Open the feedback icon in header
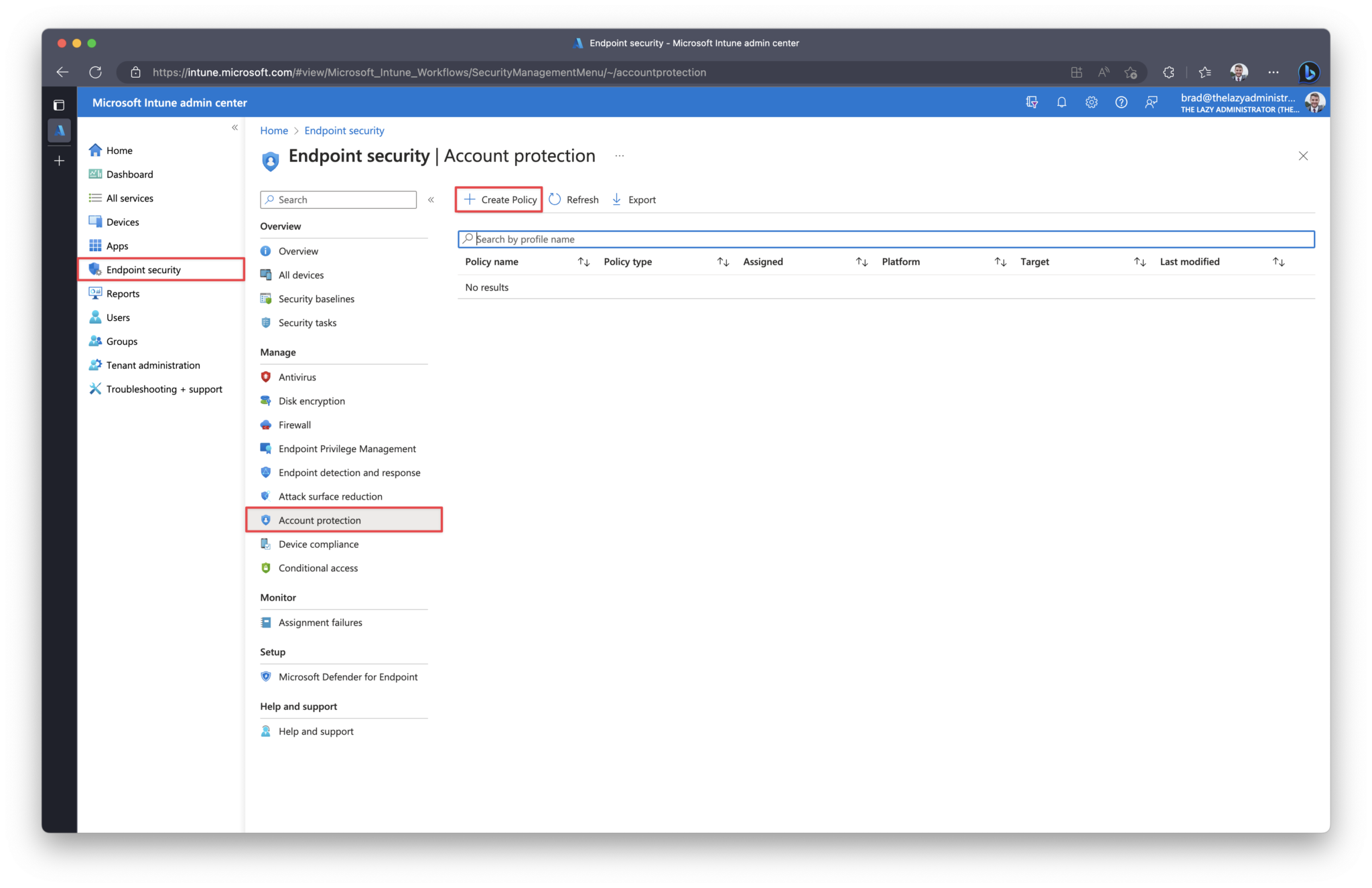This screenshot has width=1372, height=888. click(1151, 102)
